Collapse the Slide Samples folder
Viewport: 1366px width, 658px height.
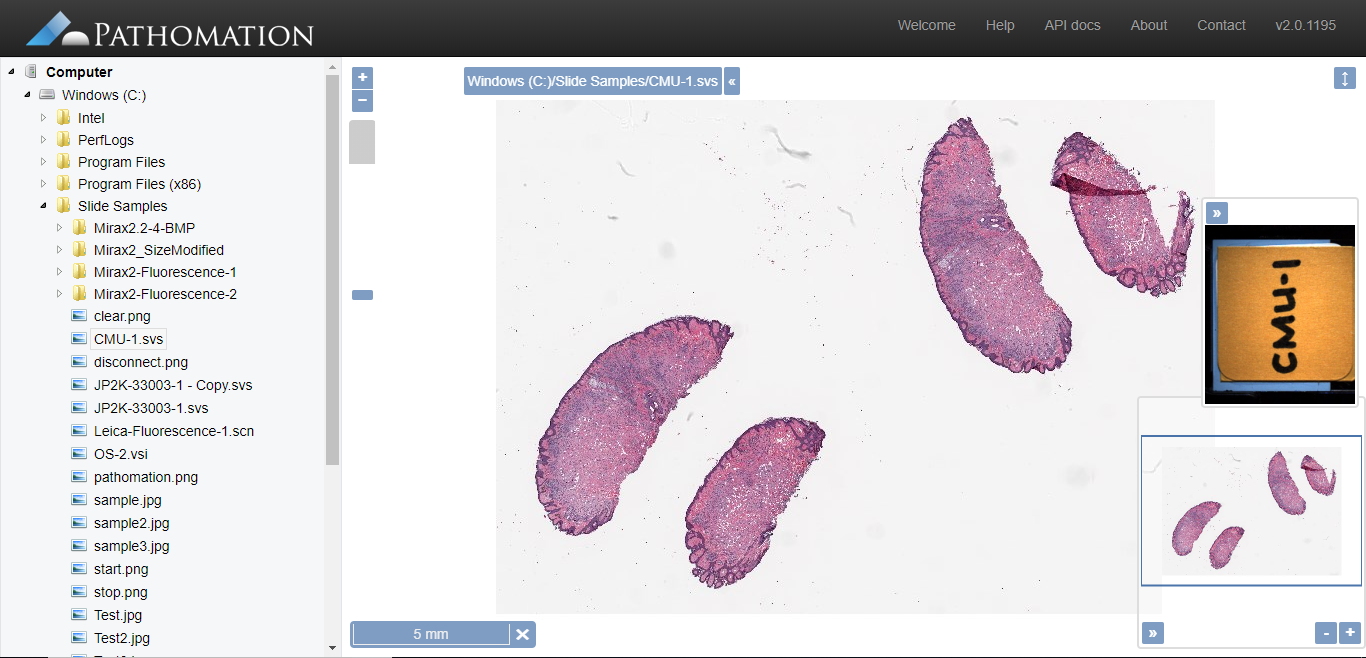click(x=43, y=206)
